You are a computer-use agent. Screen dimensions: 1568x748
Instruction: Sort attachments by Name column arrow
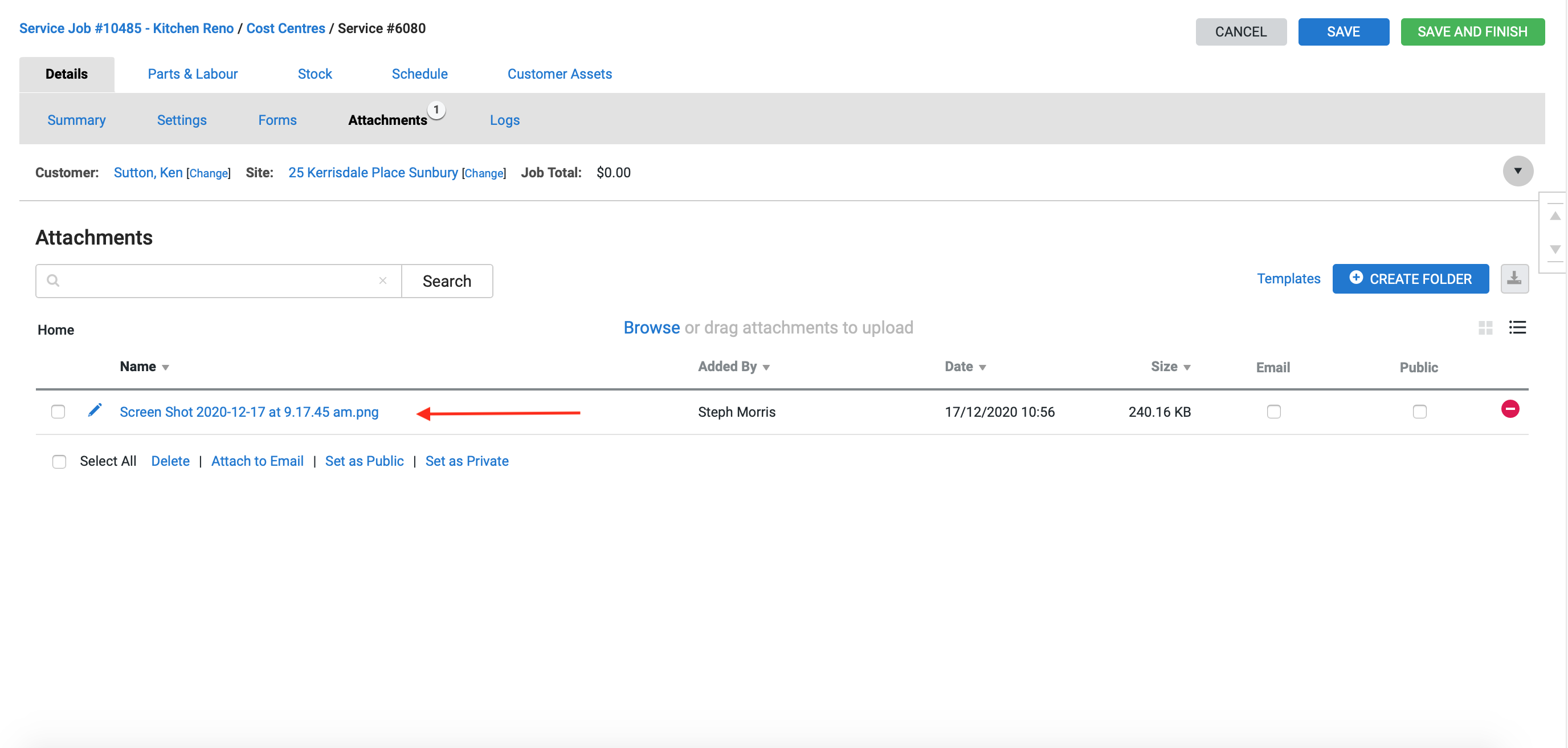pos(166,367)
